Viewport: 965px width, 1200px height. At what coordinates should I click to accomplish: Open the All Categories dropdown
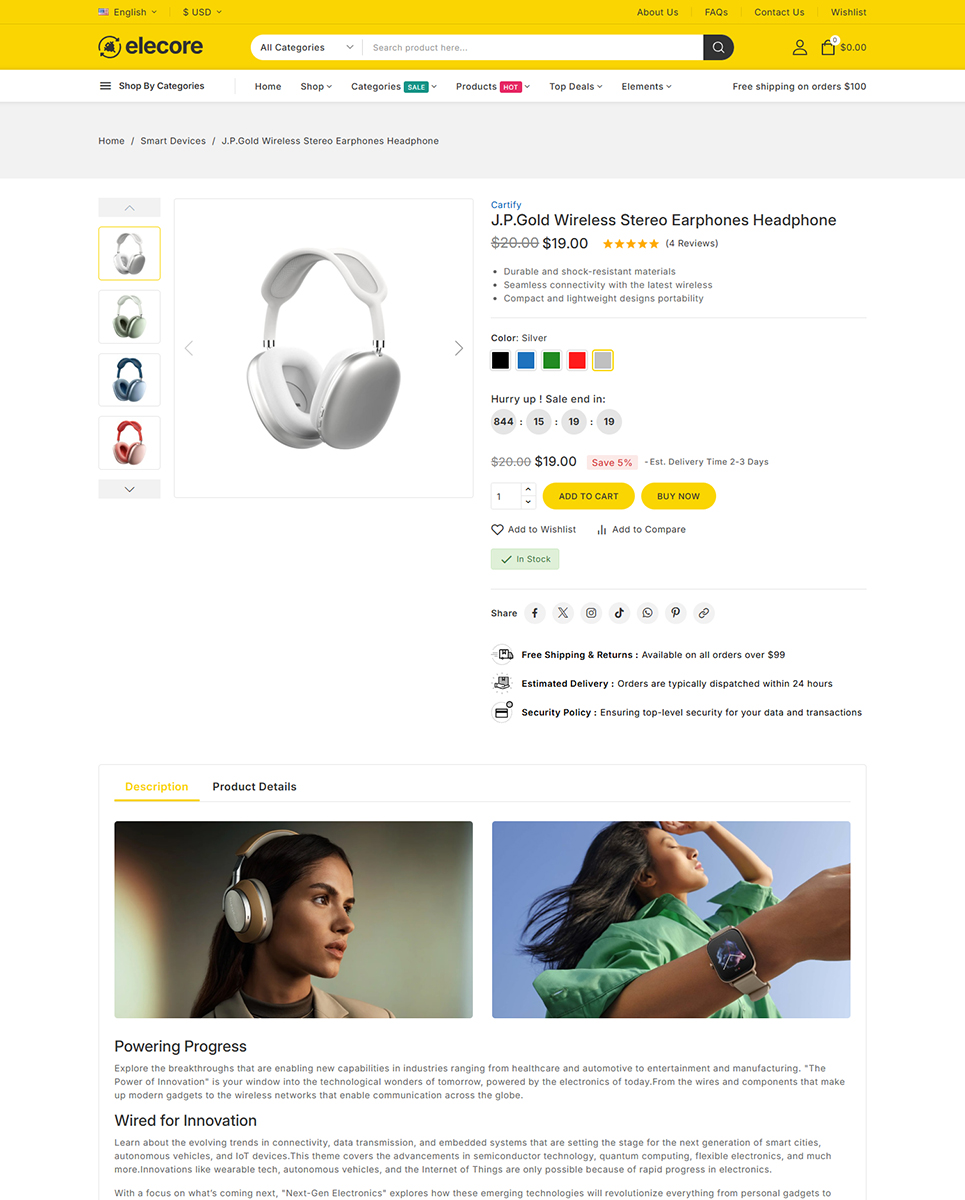pyautogui.click(x=306, y=47)
